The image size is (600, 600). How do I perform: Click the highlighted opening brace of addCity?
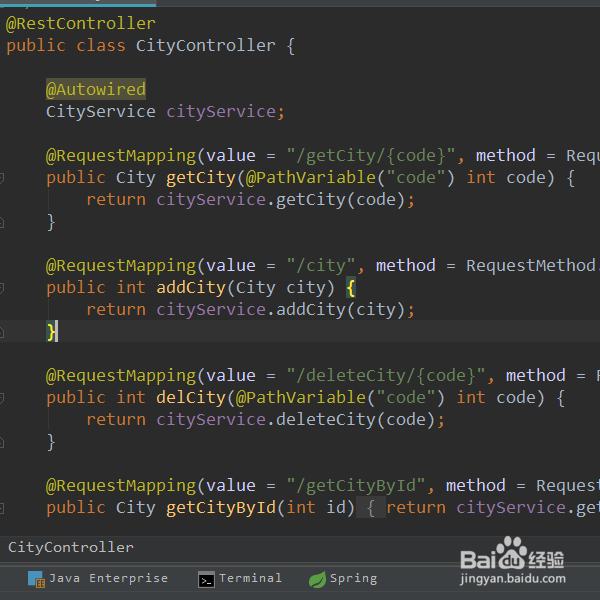pyautogui.click(x=351, y=288)
